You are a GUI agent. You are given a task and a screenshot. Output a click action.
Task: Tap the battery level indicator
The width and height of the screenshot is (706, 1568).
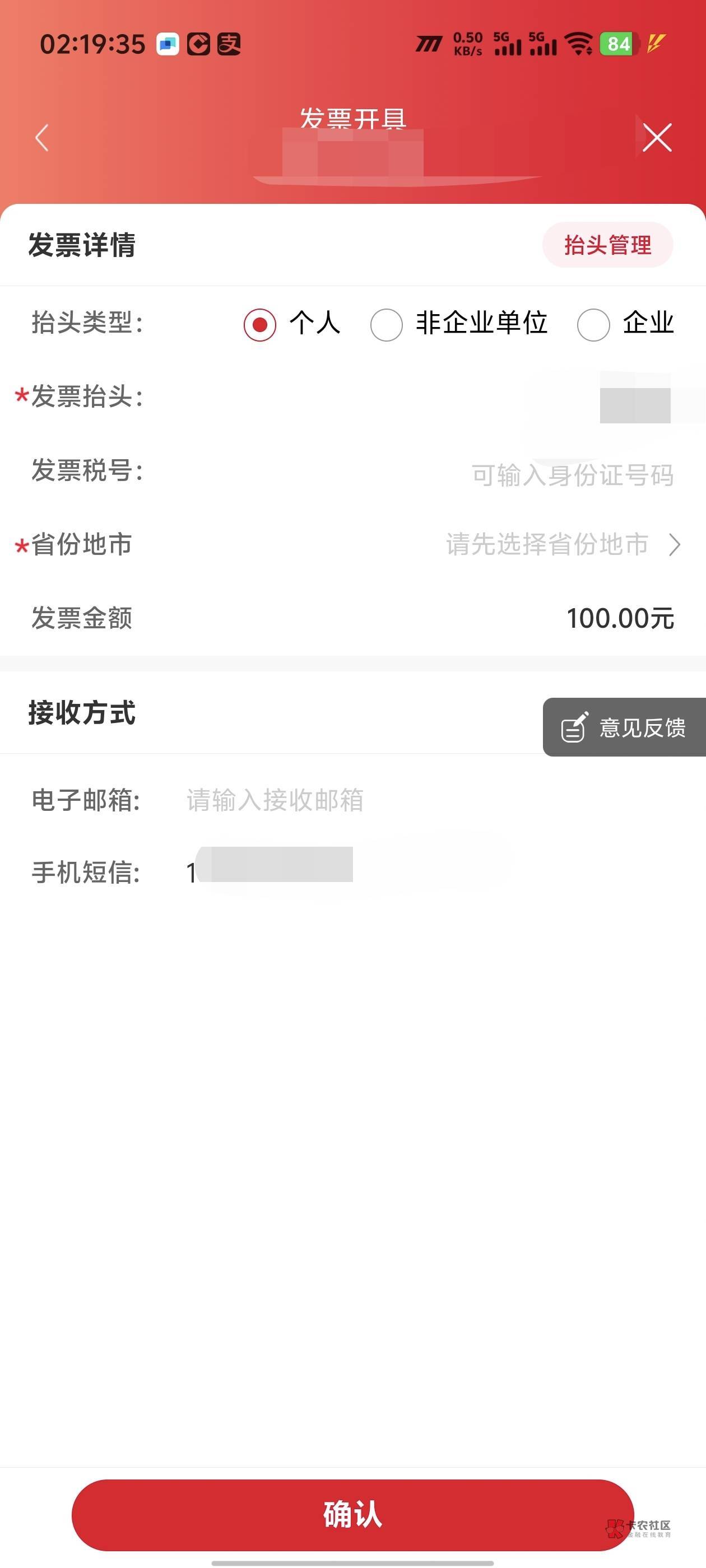pyautogui.click(x=619, y=44)
